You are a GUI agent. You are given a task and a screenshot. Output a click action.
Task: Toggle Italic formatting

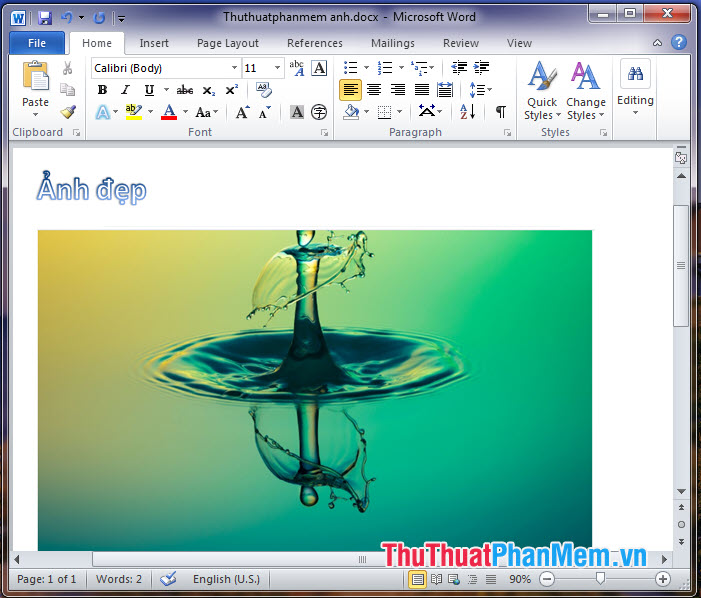126,90
